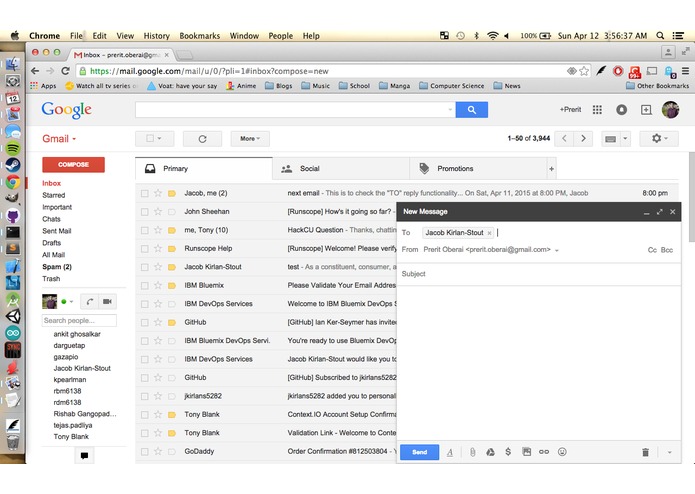
Task: Open the More actions dropdown
Action: tap(250, 139)
